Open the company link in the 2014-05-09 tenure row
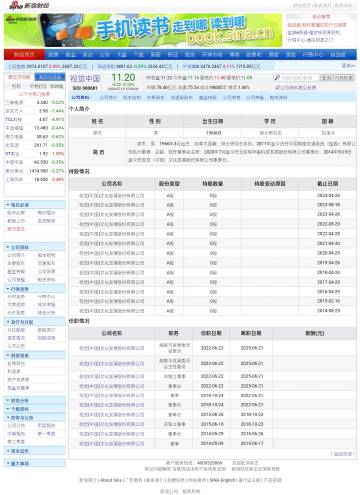This screenshot has width=360, height=495. pyautogui.click(x=112, y=444)
